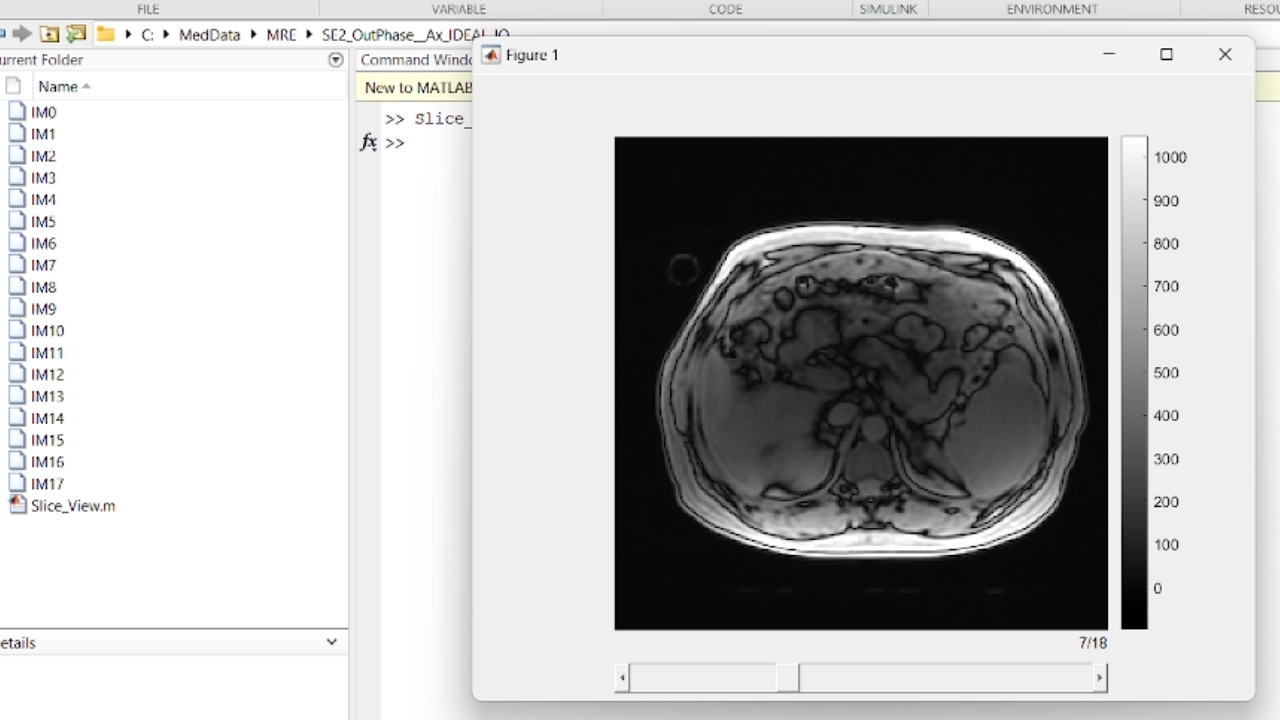Maximize the Figure 1 window
1280x720 pixels.
(1166, 55)
